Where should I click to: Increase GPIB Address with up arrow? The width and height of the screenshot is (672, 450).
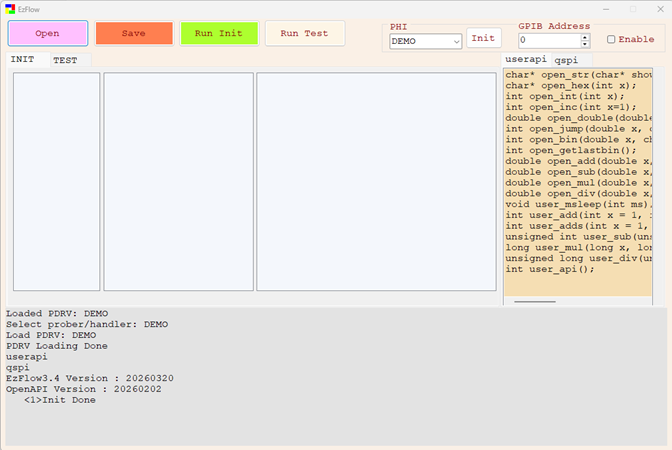point(585,37)
